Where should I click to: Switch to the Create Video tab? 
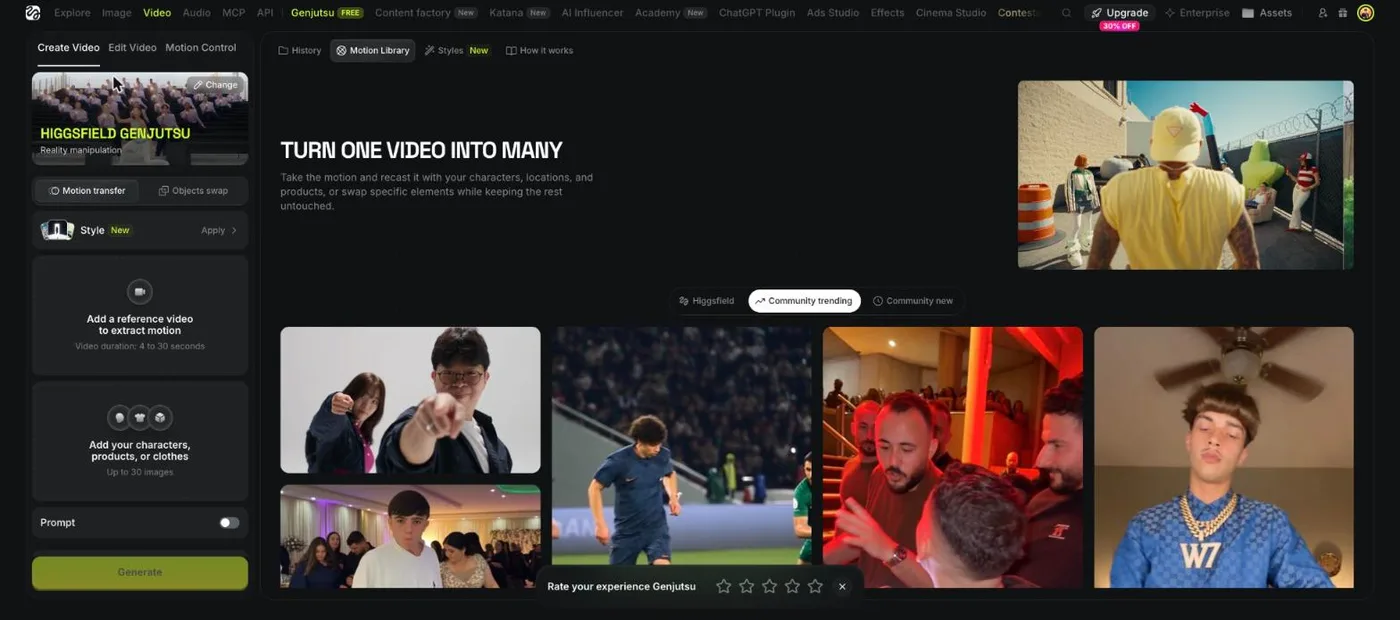click(68, 48)
